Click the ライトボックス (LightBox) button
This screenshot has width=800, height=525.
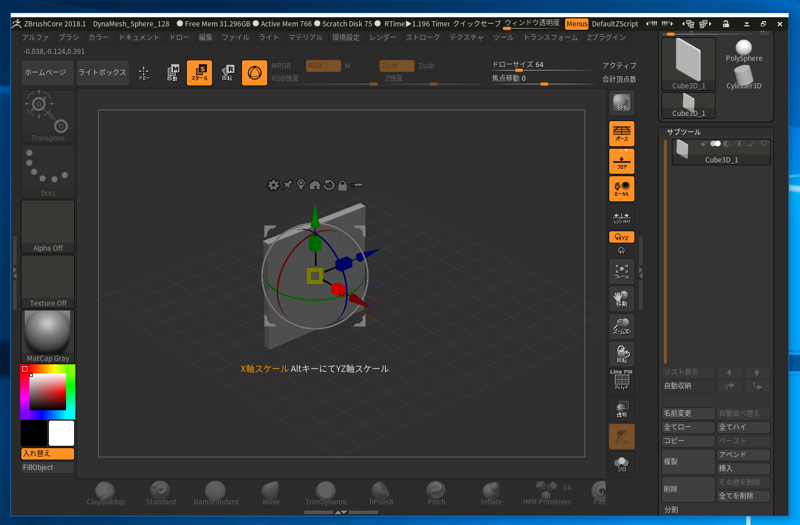click(102, 72)
